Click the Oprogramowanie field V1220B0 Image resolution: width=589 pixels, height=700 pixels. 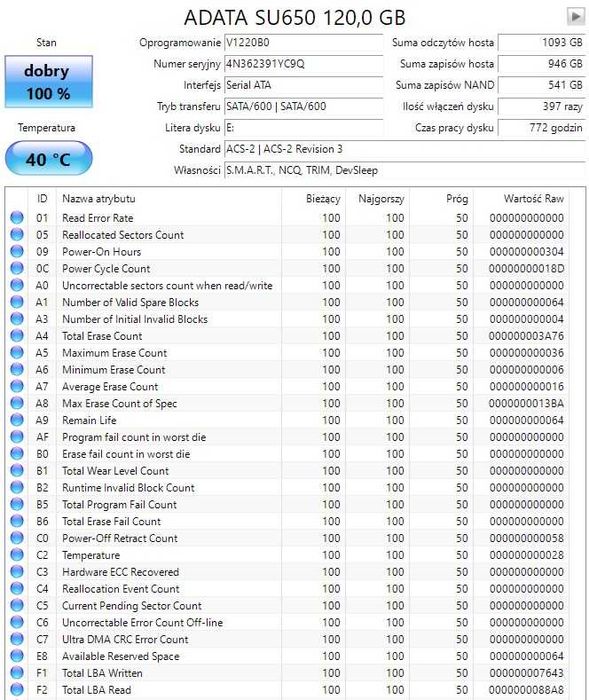coord(304,43)
